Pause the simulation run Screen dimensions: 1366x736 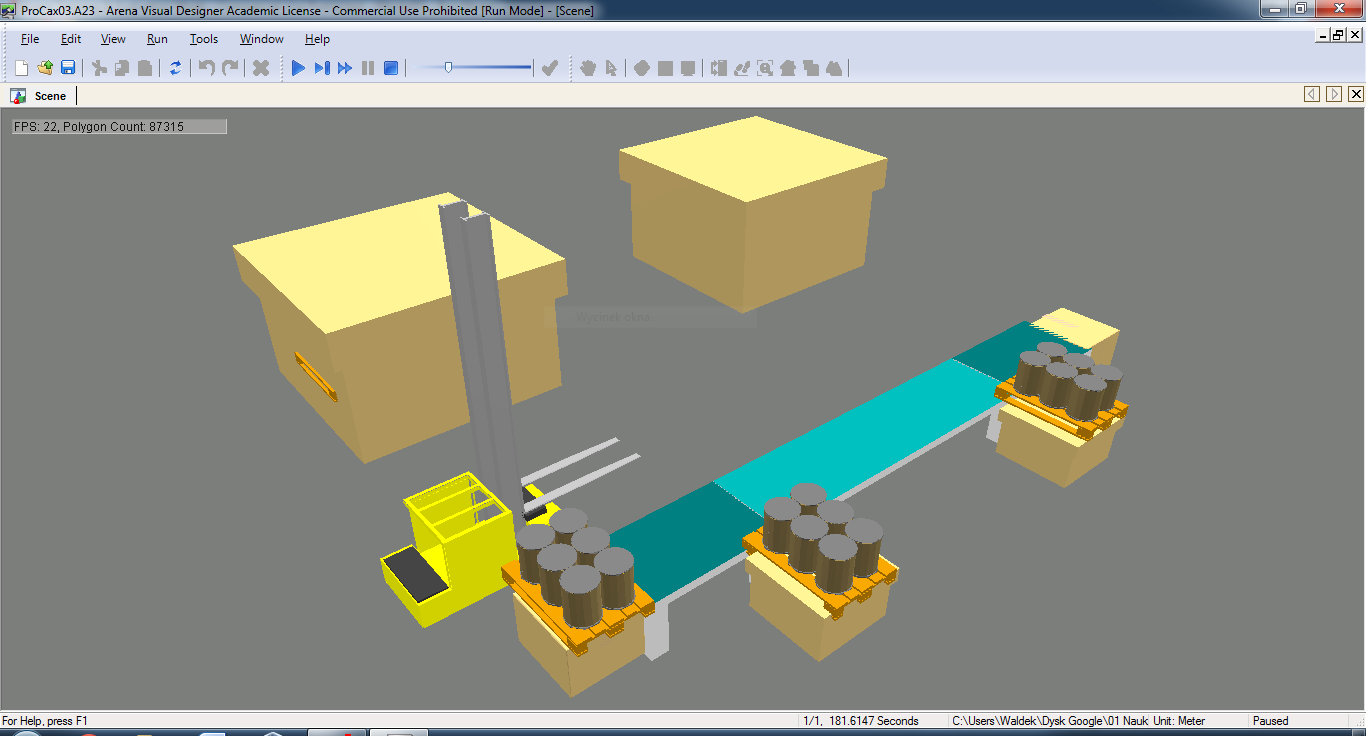click(x=368, y=68)
